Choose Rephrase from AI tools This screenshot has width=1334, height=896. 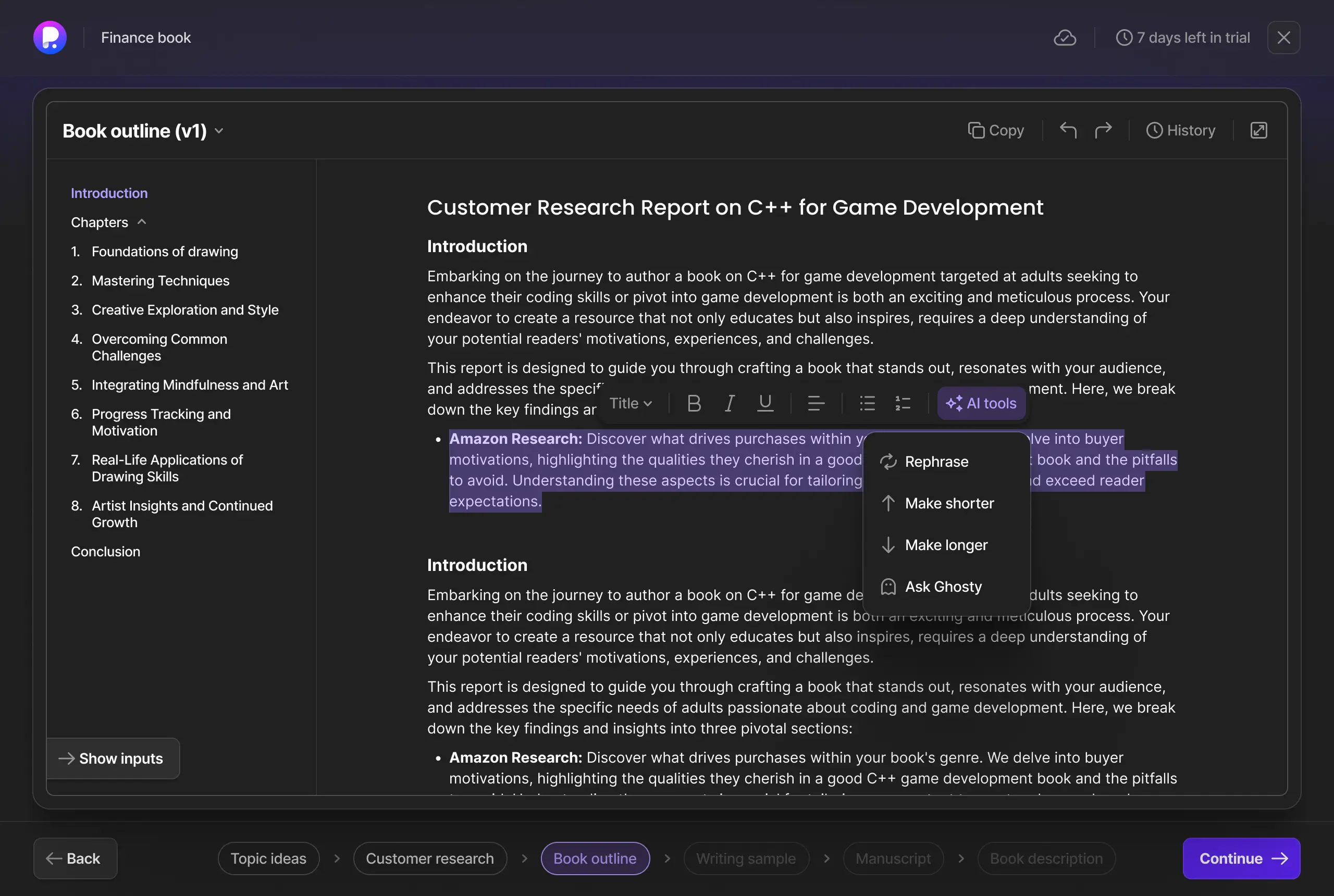tap(946, 462)
